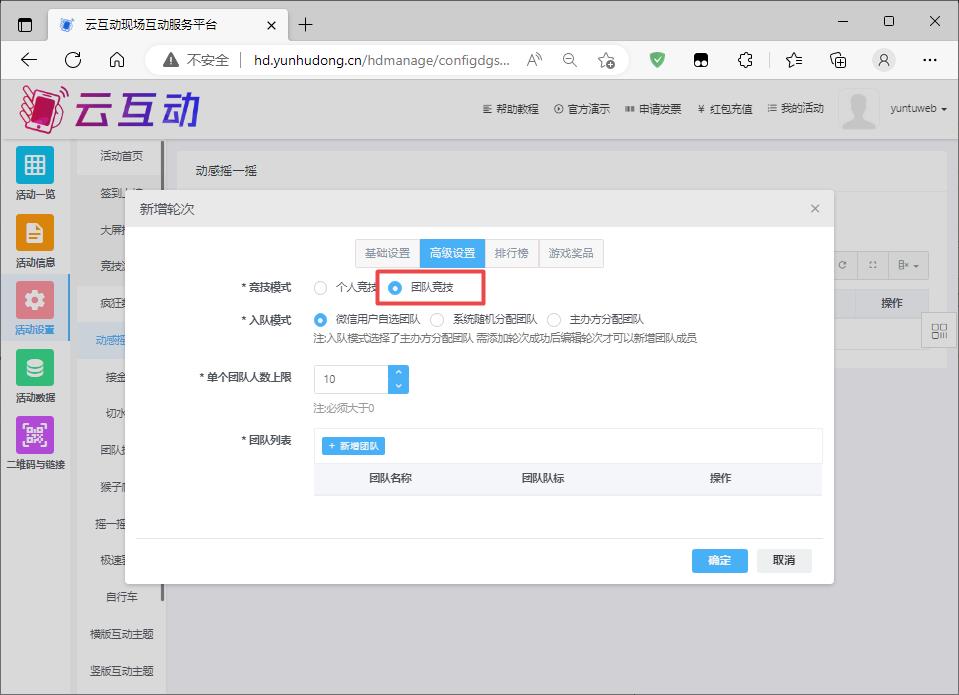Increase team size limit with up arrow
This screenshot has height=695, width=959.
[x=398, y=373]
